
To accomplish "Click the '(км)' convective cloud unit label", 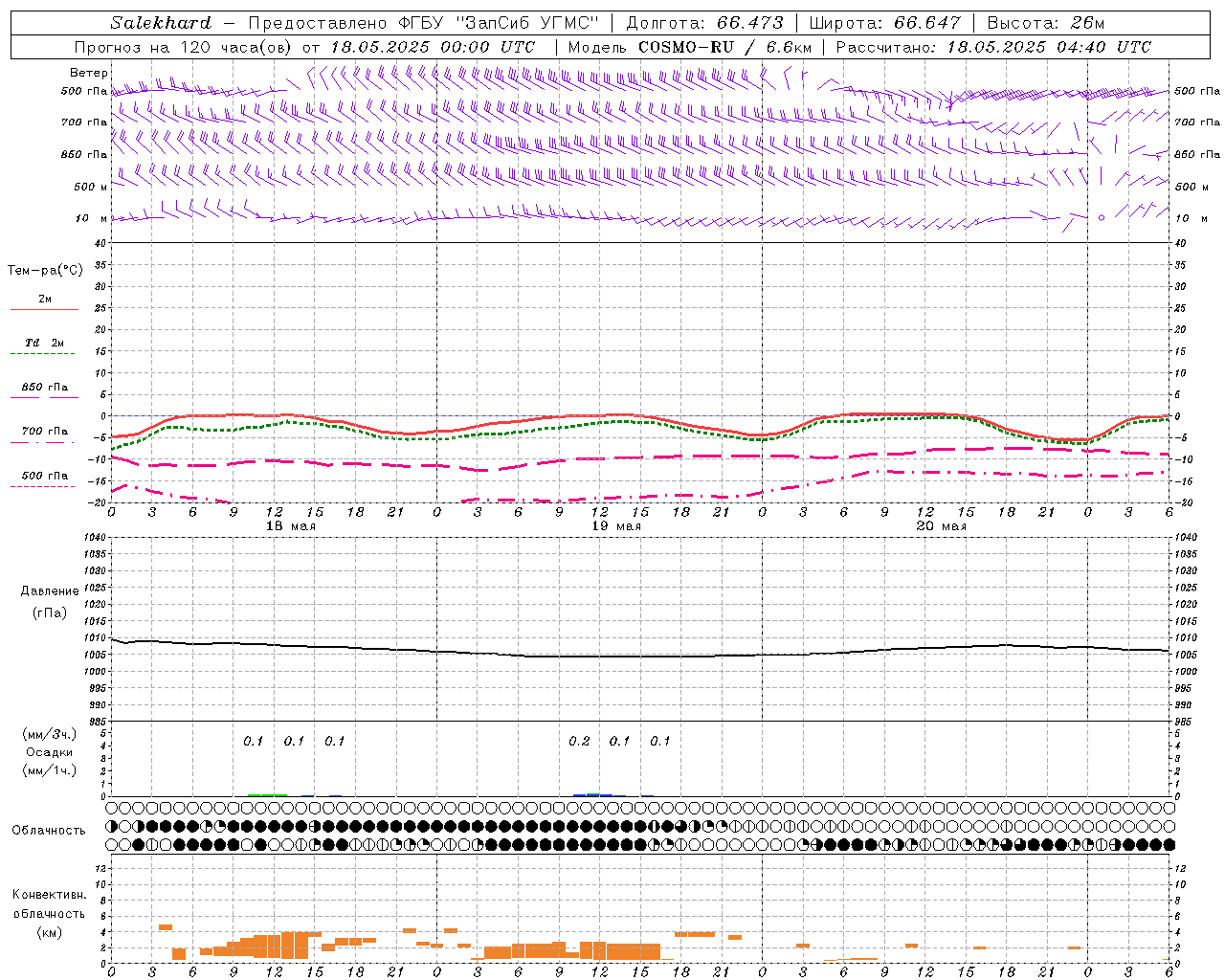I will click(x=50, y=932).
